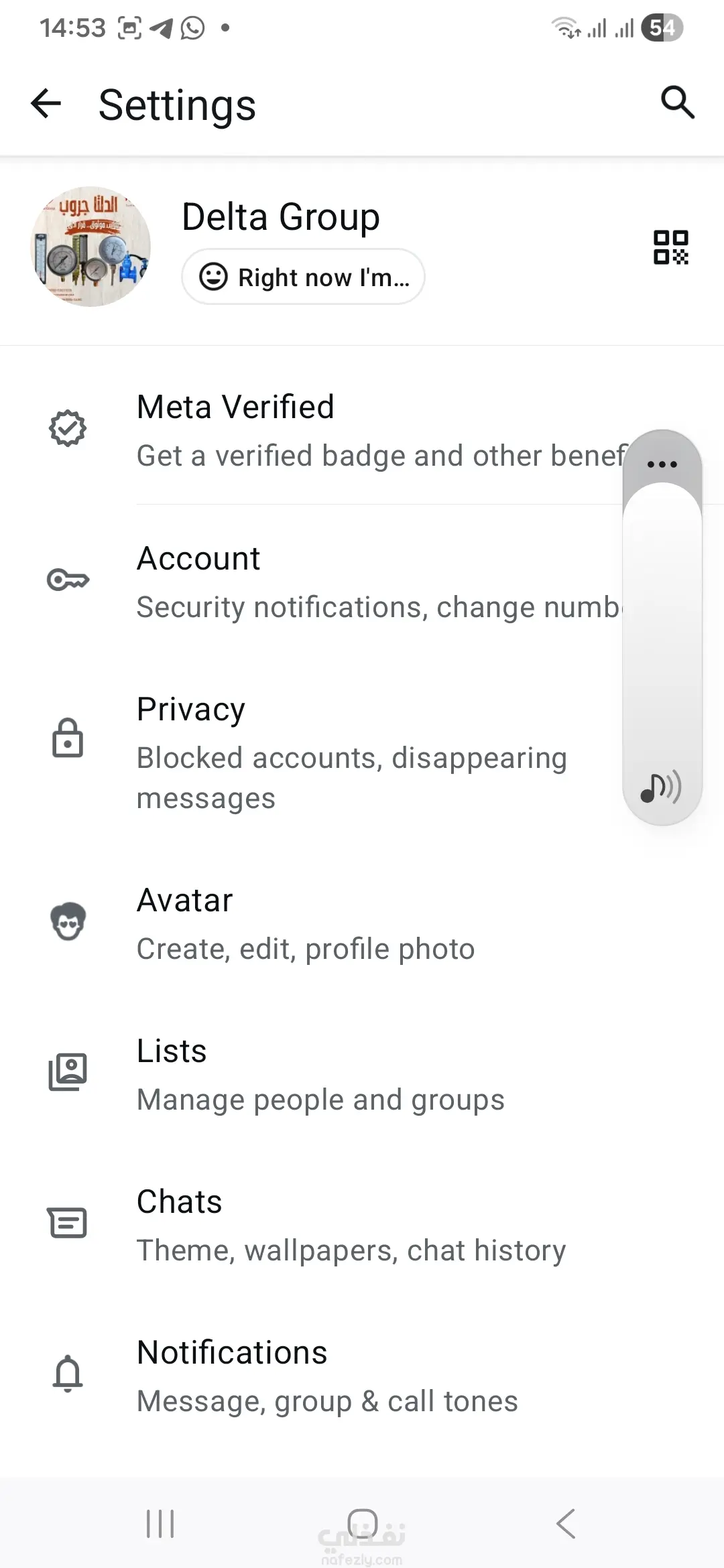This screenshot has width=724, height=1568.
Task: Tap the Lists contacts icon
Action: pyautogui.click(x=68, y=1072)
